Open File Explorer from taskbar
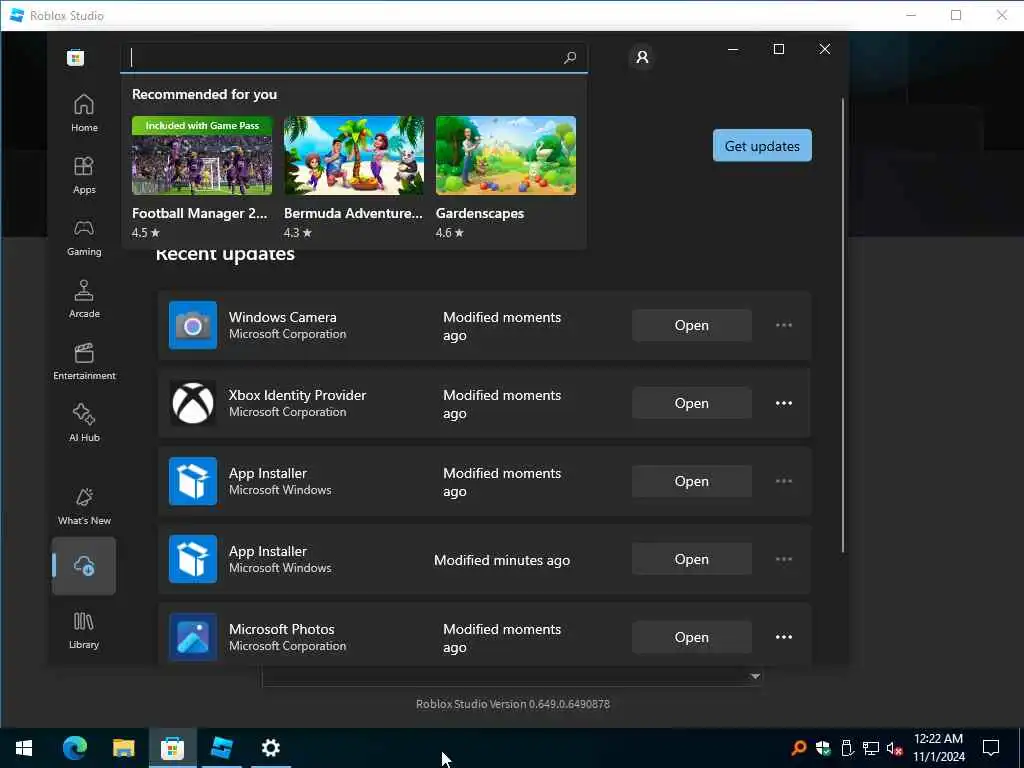Screen dimensions: 1024x768 click(123, 748)
